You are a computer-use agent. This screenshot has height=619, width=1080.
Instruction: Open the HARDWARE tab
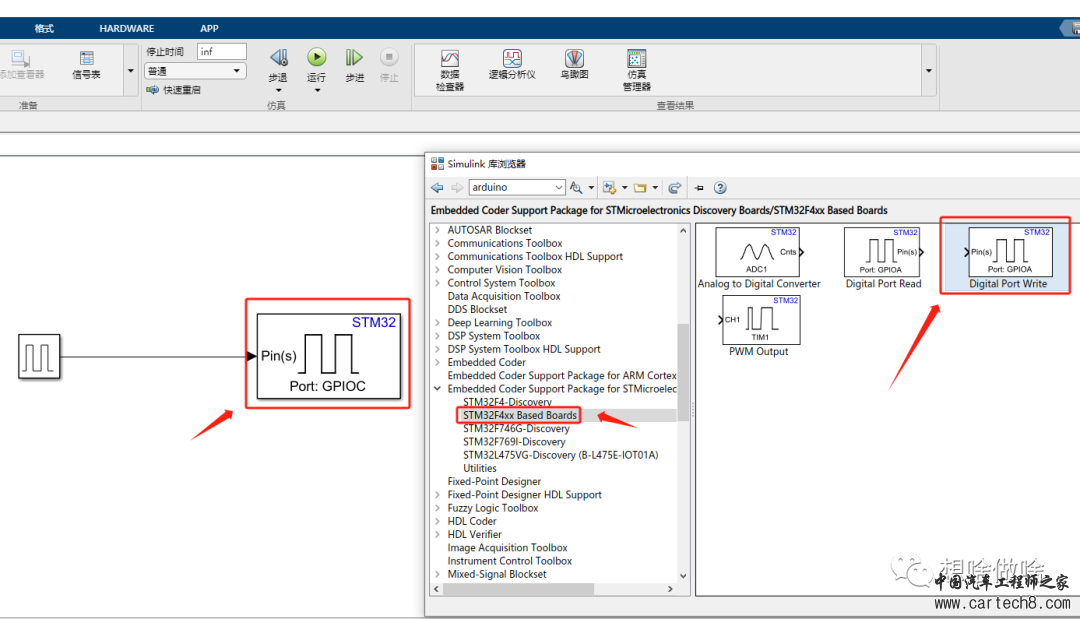click(127, 28)
